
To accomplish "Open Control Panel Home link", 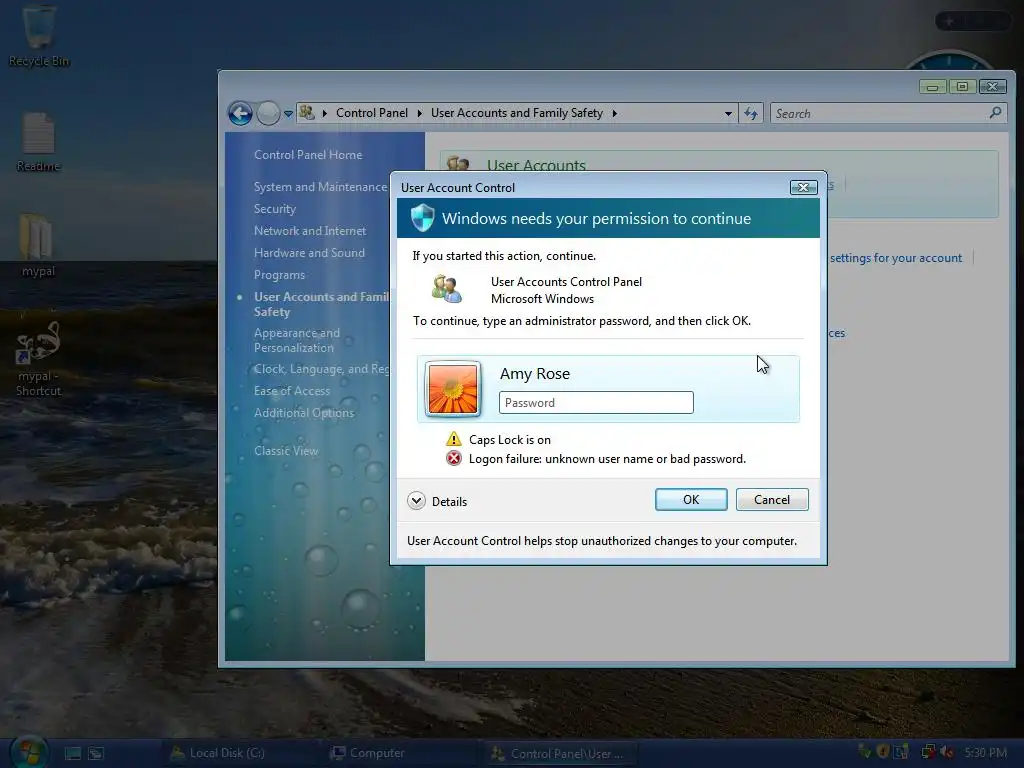I will pos(308,155).
